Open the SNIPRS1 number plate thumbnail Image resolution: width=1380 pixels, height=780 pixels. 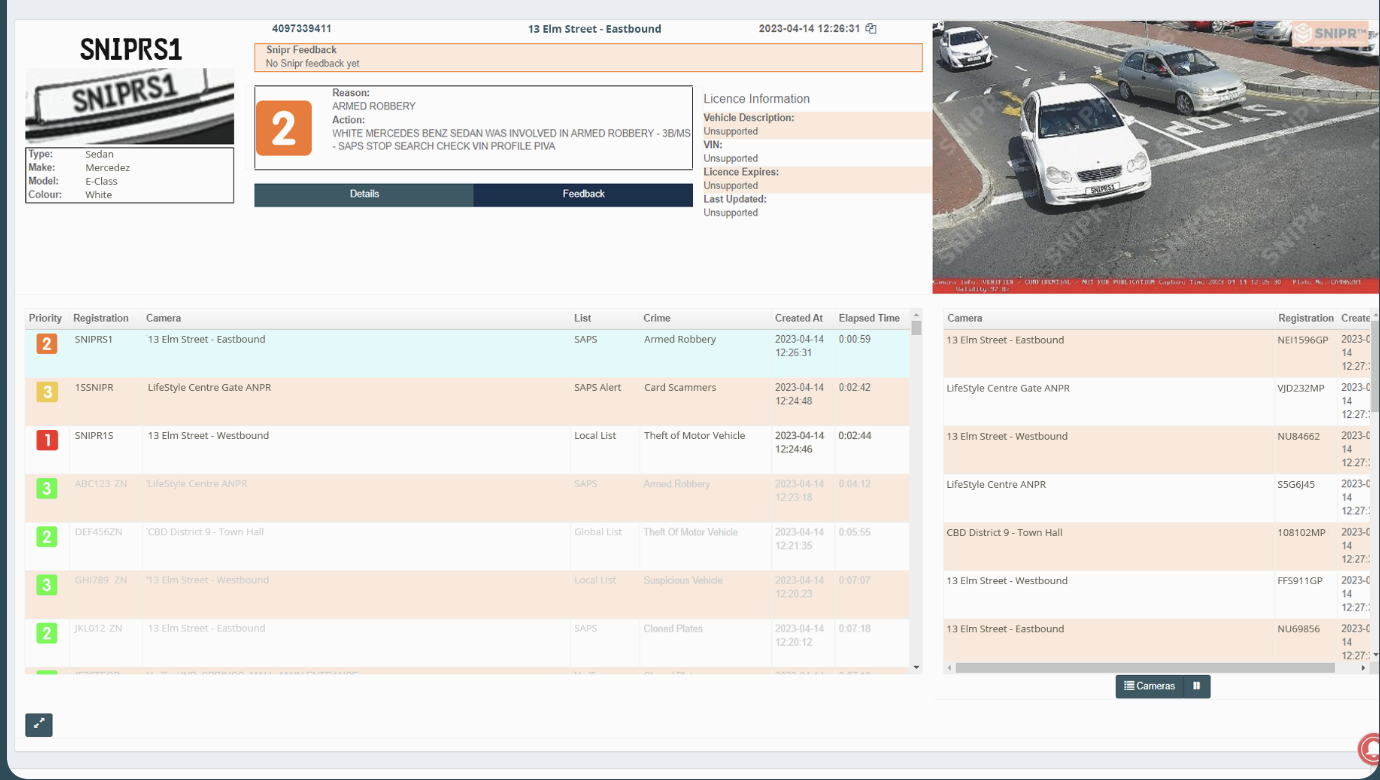130,106
